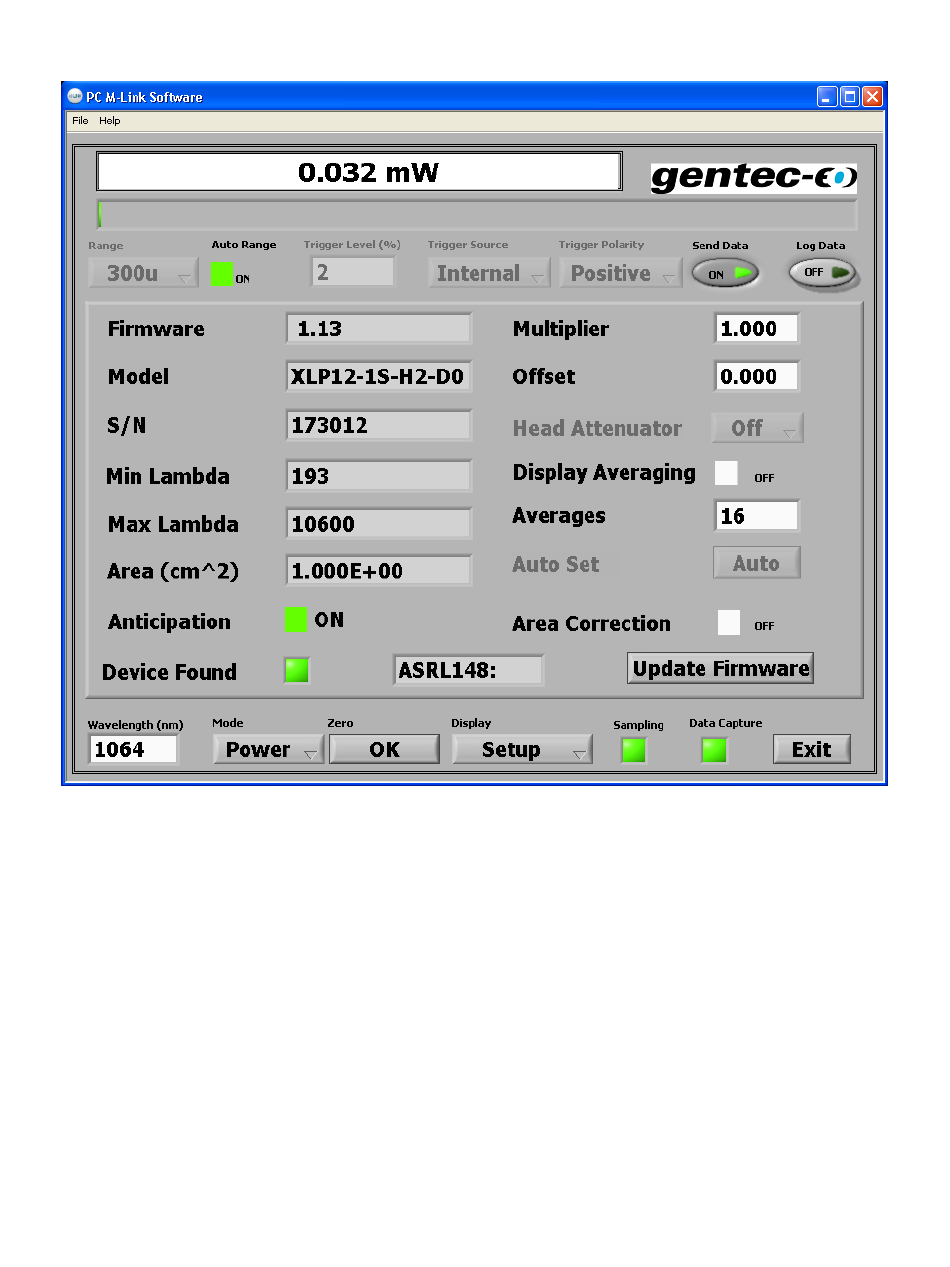Click the Zero OK button
The image size is (950, 1267).
click(384, 750)
